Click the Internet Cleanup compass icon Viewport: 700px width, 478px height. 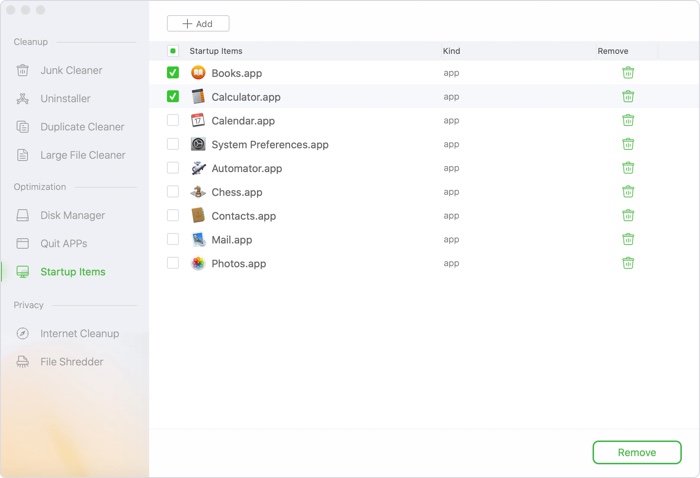22,333
